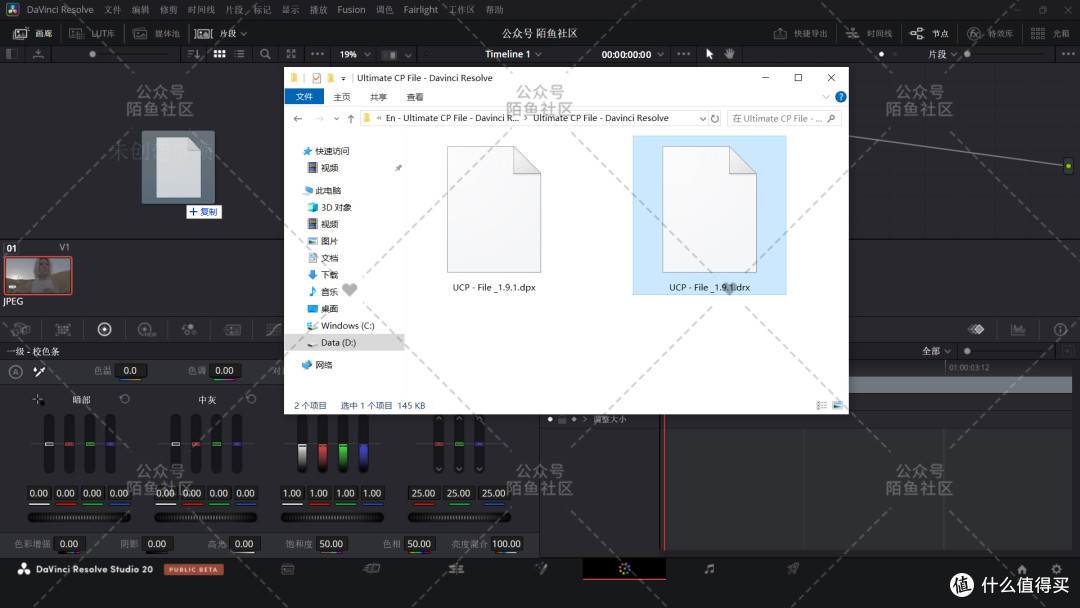This screenshot has width=1080, height=608.
Task: Open Explorer's 查看 ribbon tab
Action: tap(415, 97)
